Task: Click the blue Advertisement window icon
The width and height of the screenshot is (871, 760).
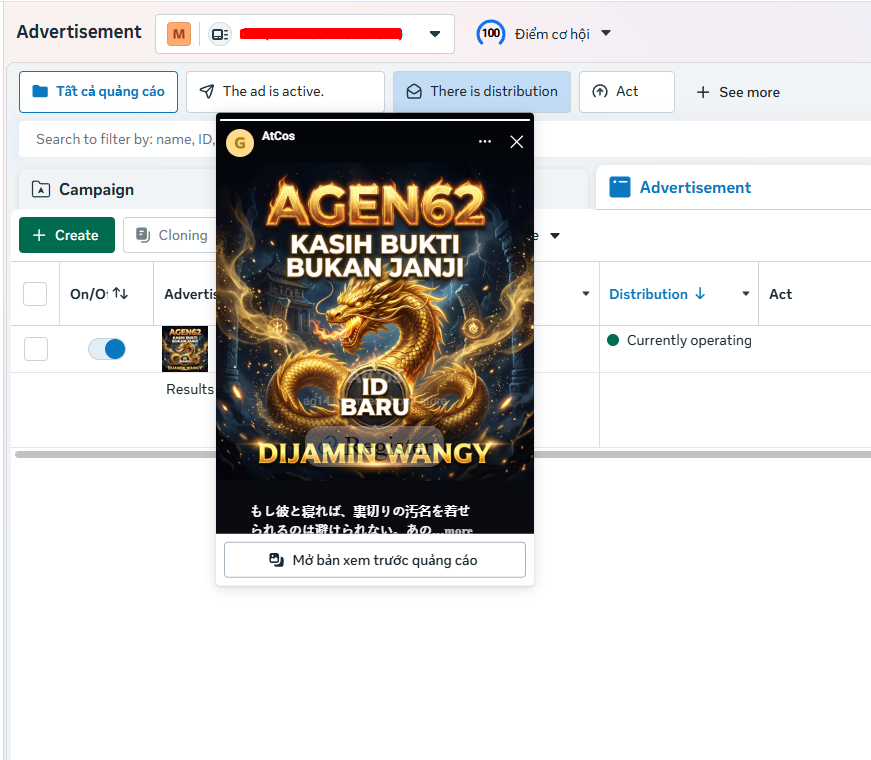Action: [620, 187]
